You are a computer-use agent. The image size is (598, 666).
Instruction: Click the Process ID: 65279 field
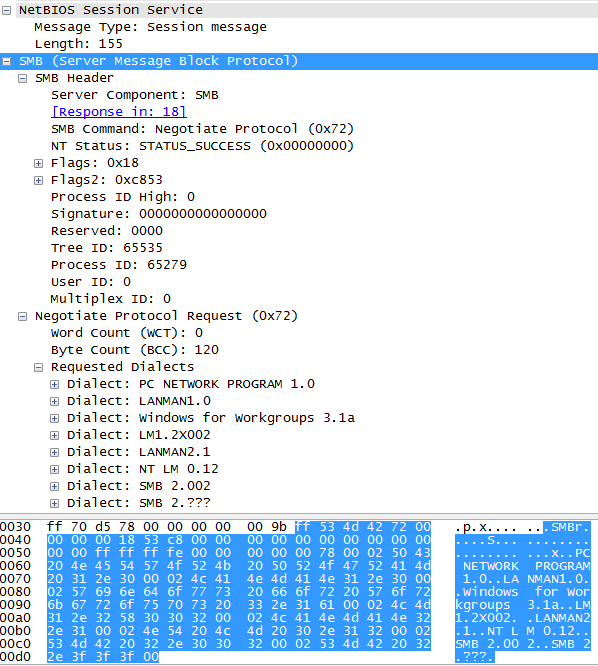tap(118, 265)
